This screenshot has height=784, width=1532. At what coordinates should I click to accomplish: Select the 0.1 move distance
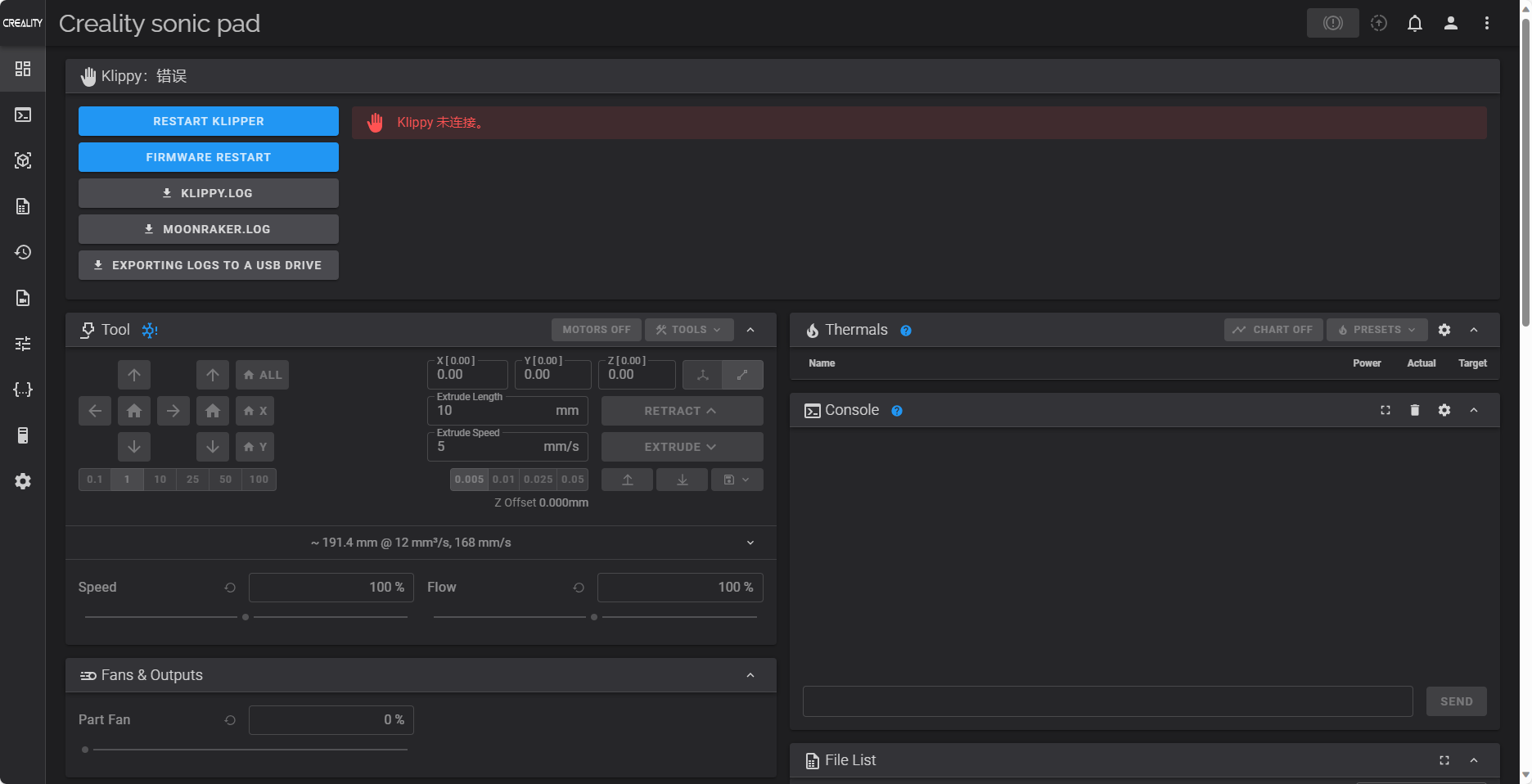click(95, 480)
